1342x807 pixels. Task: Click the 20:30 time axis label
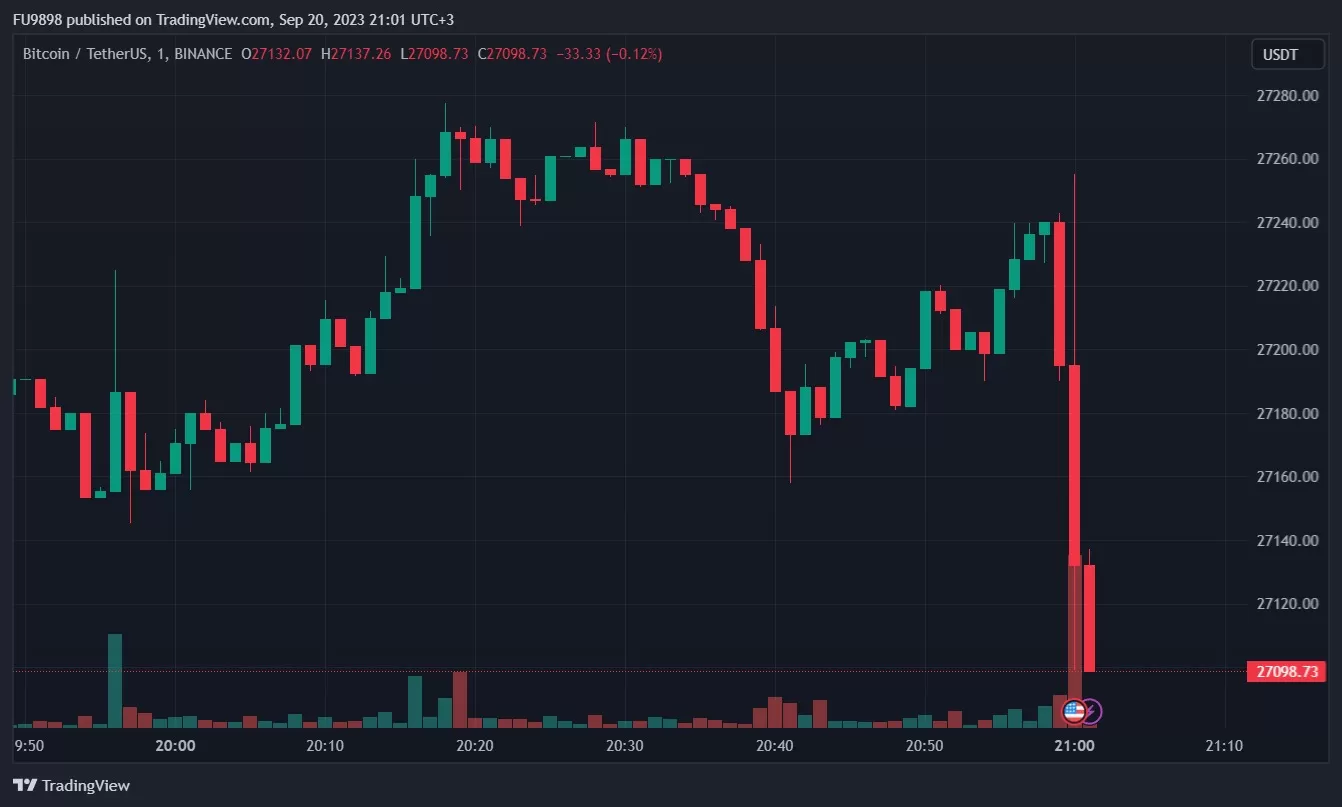tap(625, 745)
